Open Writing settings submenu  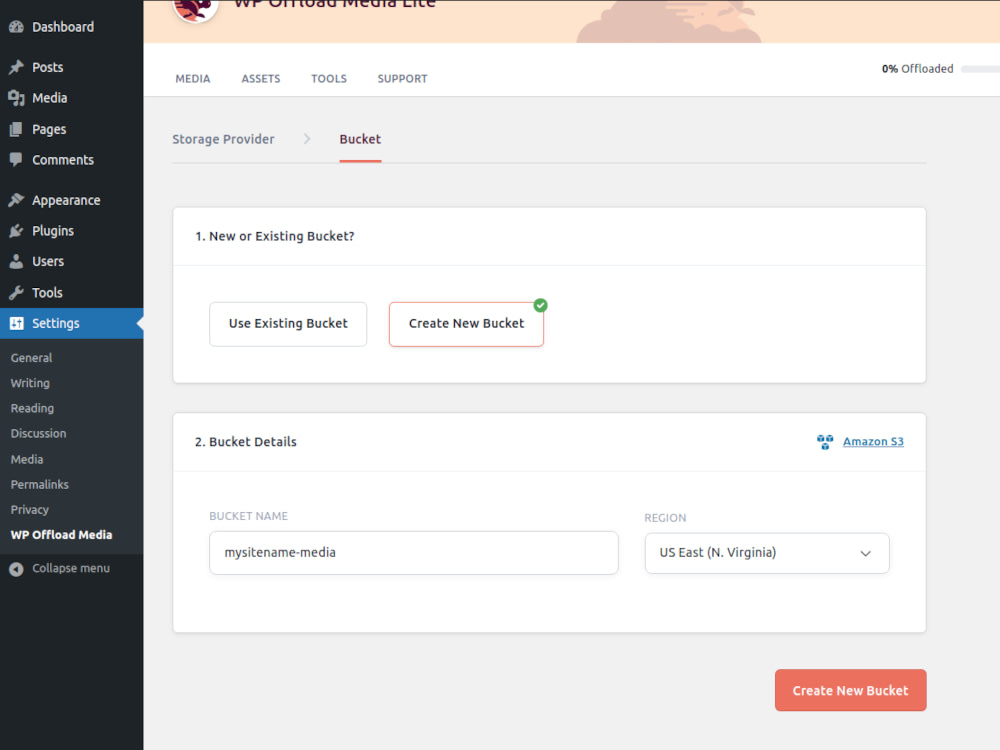coord(30,383)
